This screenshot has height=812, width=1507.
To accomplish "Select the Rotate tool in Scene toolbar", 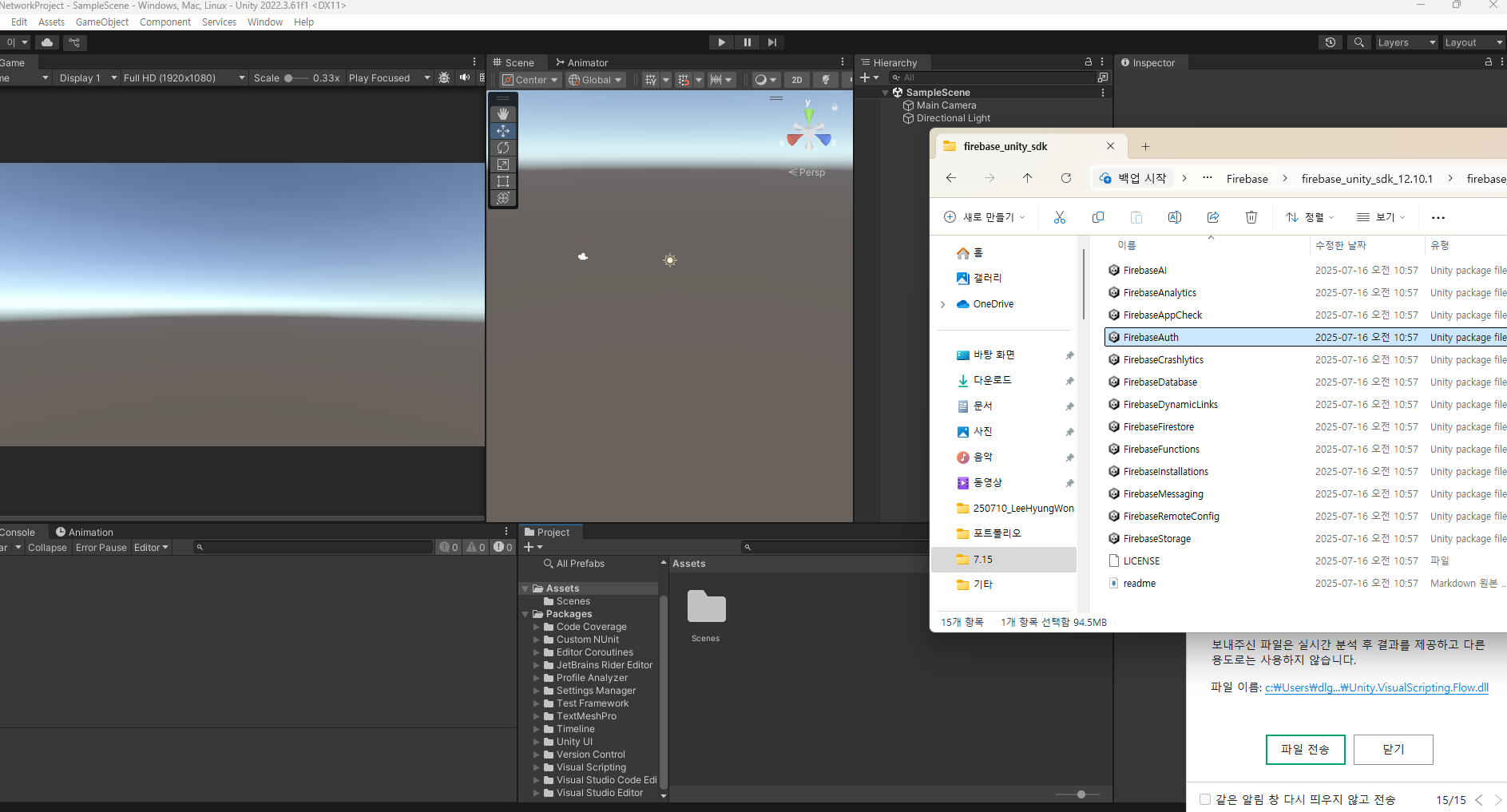I will 503,148.
